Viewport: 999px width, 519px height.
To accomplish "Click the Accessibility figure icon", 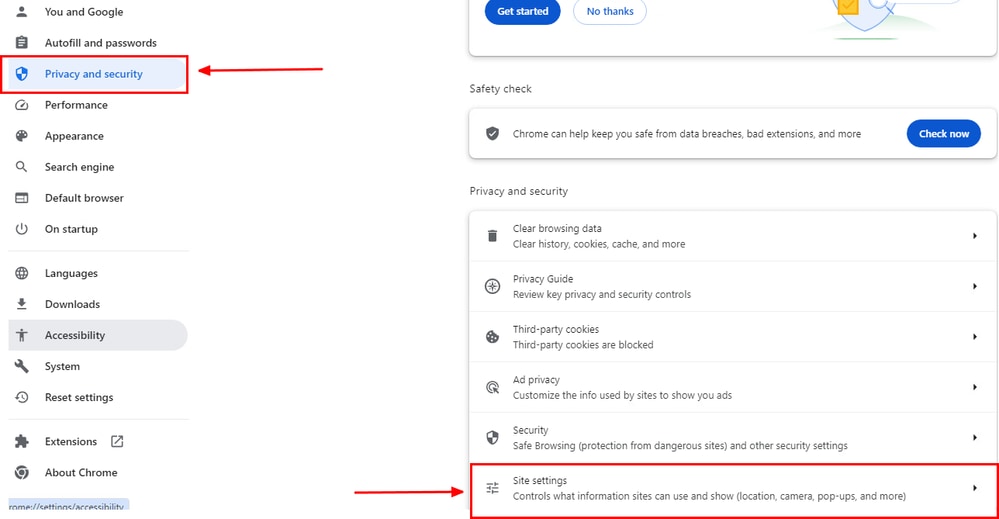I will click(x=22, y=335).
